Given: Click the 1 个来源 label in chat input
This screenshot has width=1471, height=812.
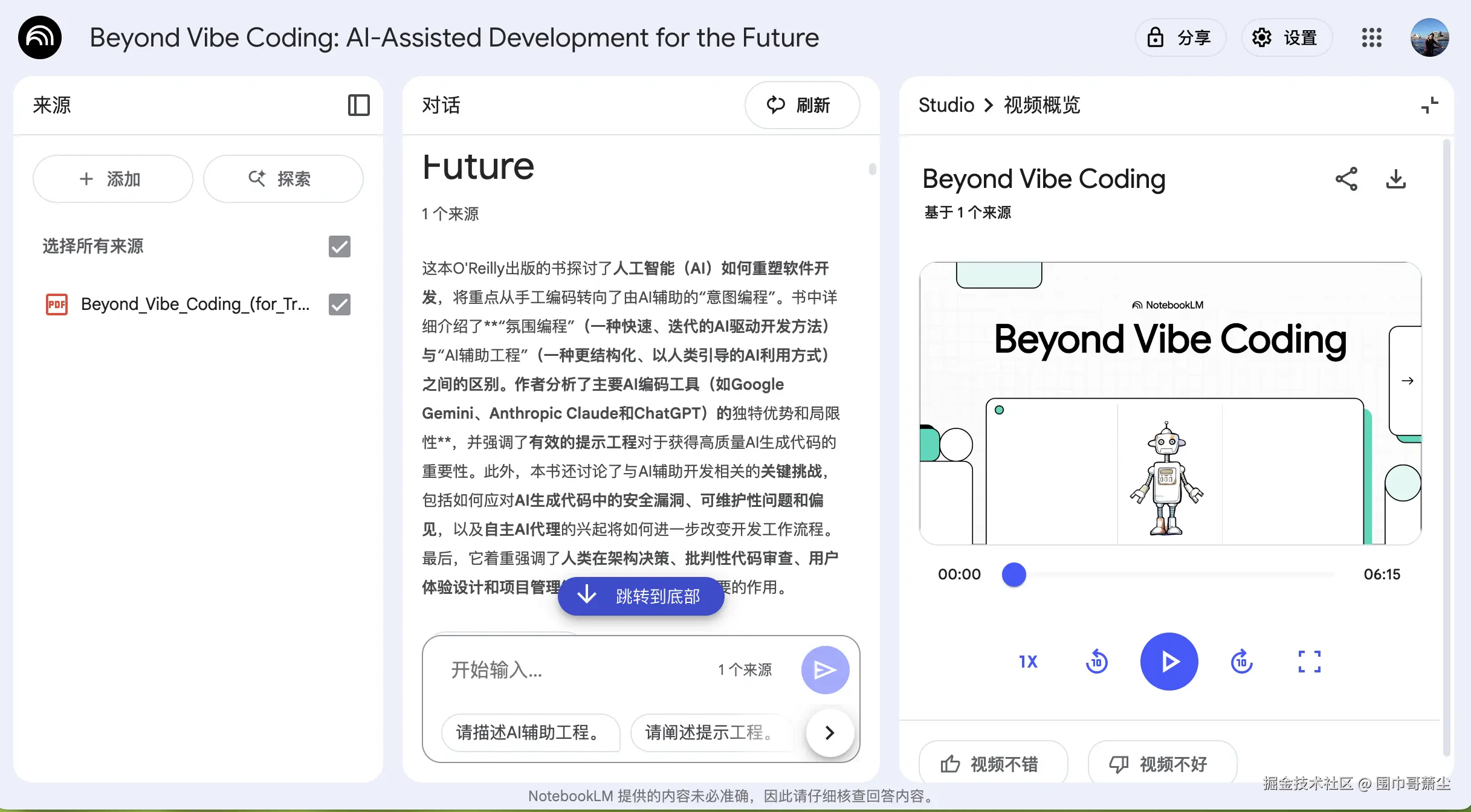Looking at the screenshot, I should [x=745, y=669].
